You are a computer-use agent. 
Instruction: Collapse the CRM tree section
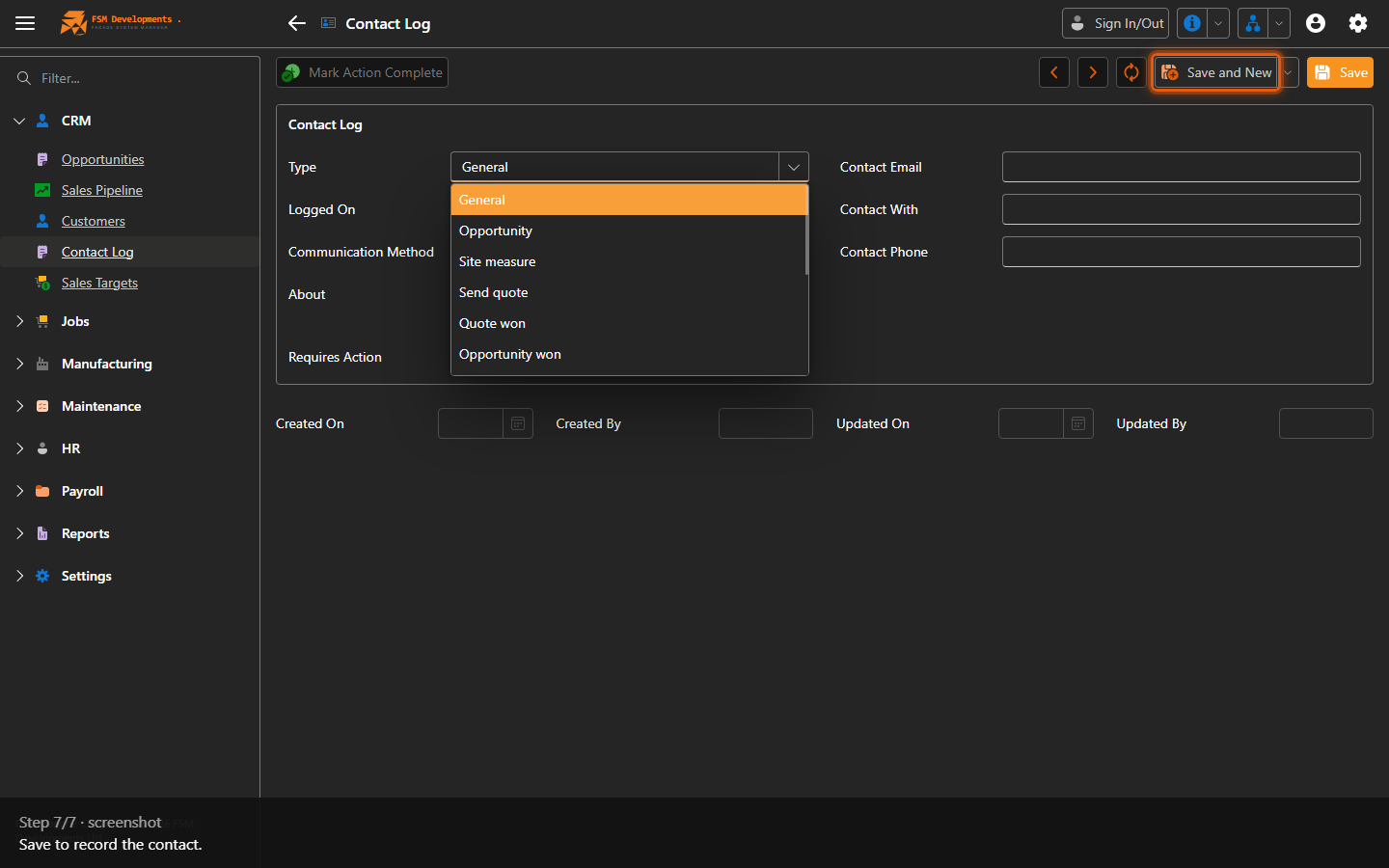19,121
